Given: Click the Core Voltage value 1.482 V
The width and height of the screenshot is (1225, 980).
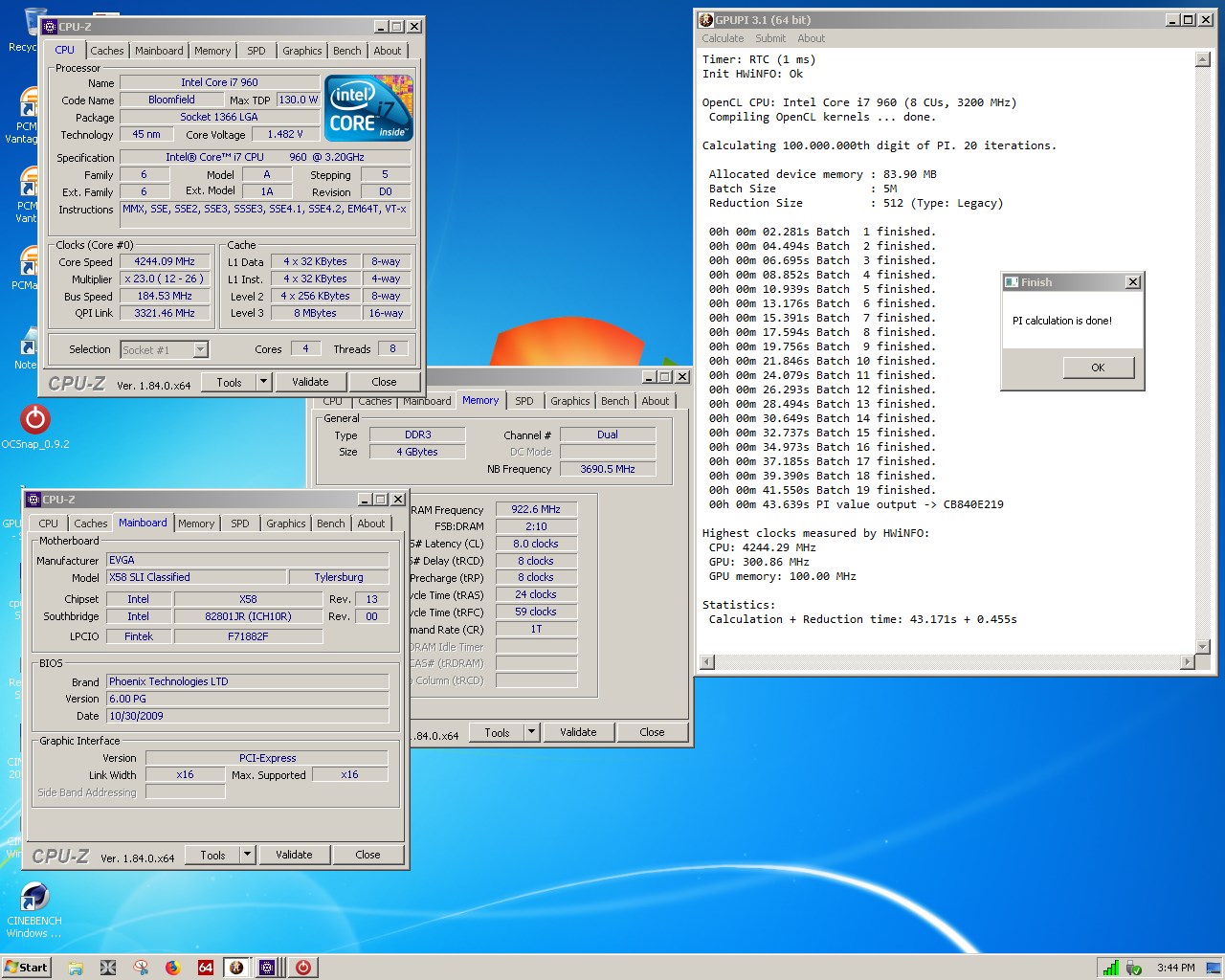Looking at the screenshot, I should click(x=285, y=134).
